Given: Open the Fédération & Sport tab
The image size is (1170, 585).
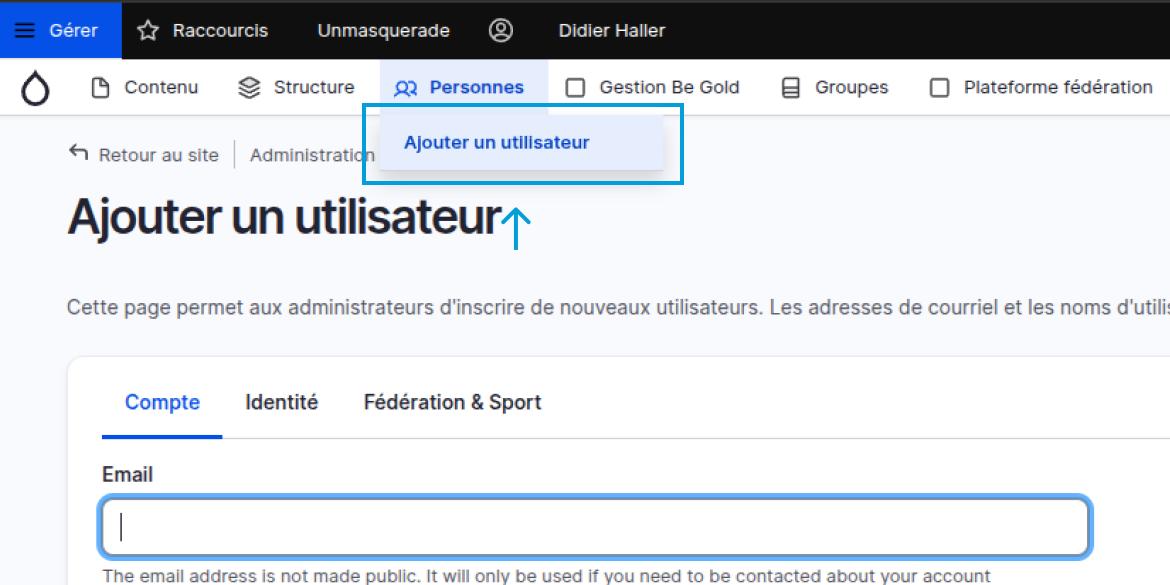Looking at the screenshot, I should [x=452, y=403].
